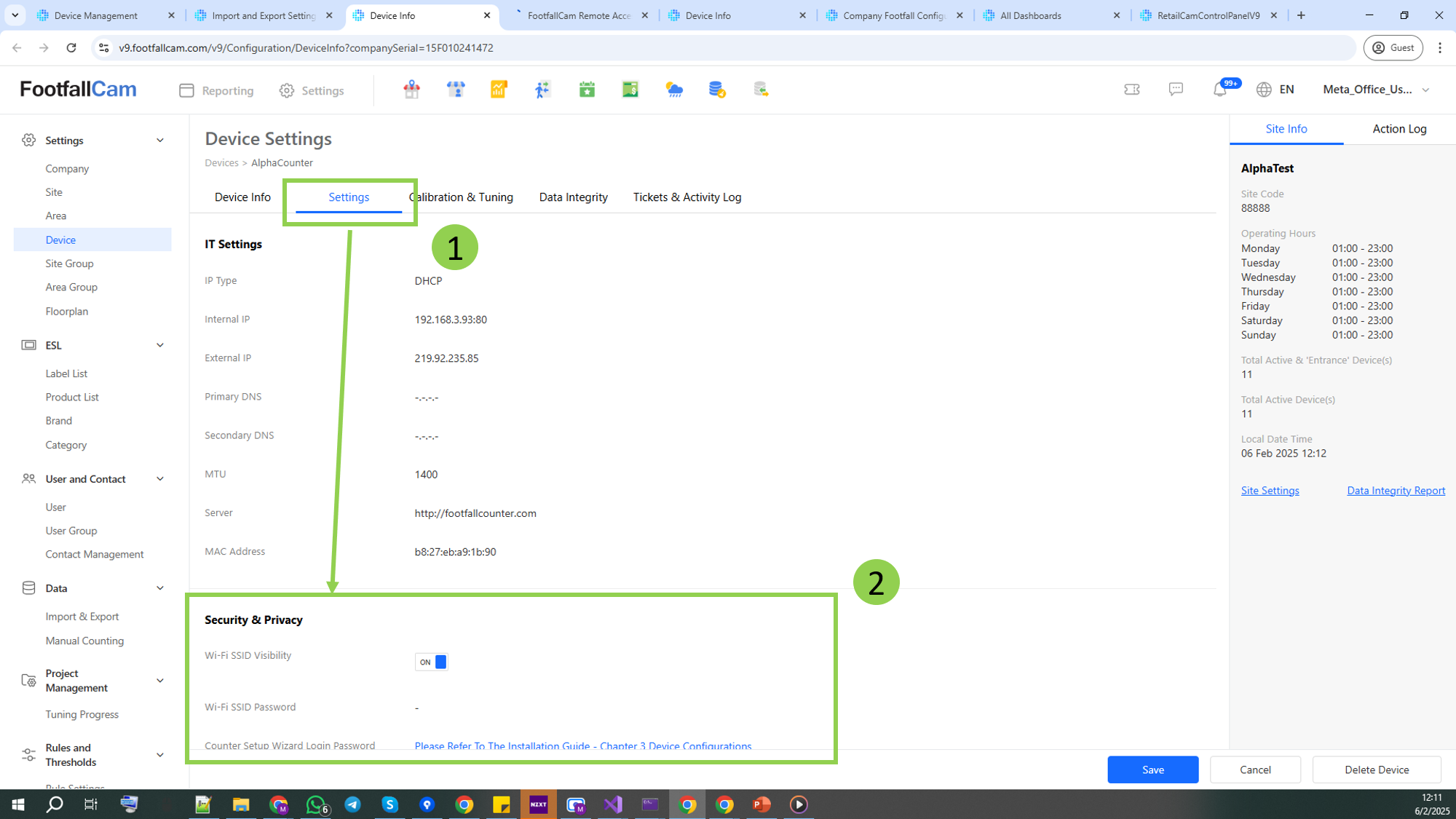Open PowerPoint from the Windows taskbar
This screenshot has height=819, width=1456.
761,804
